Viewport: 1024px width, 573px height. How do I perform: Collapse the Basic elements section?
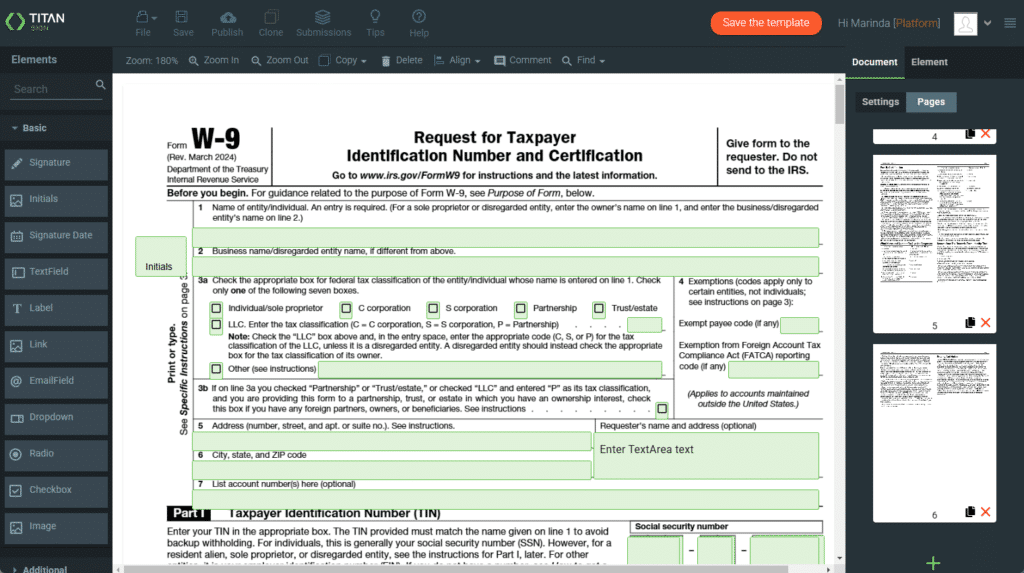click(x=15, y=128)
